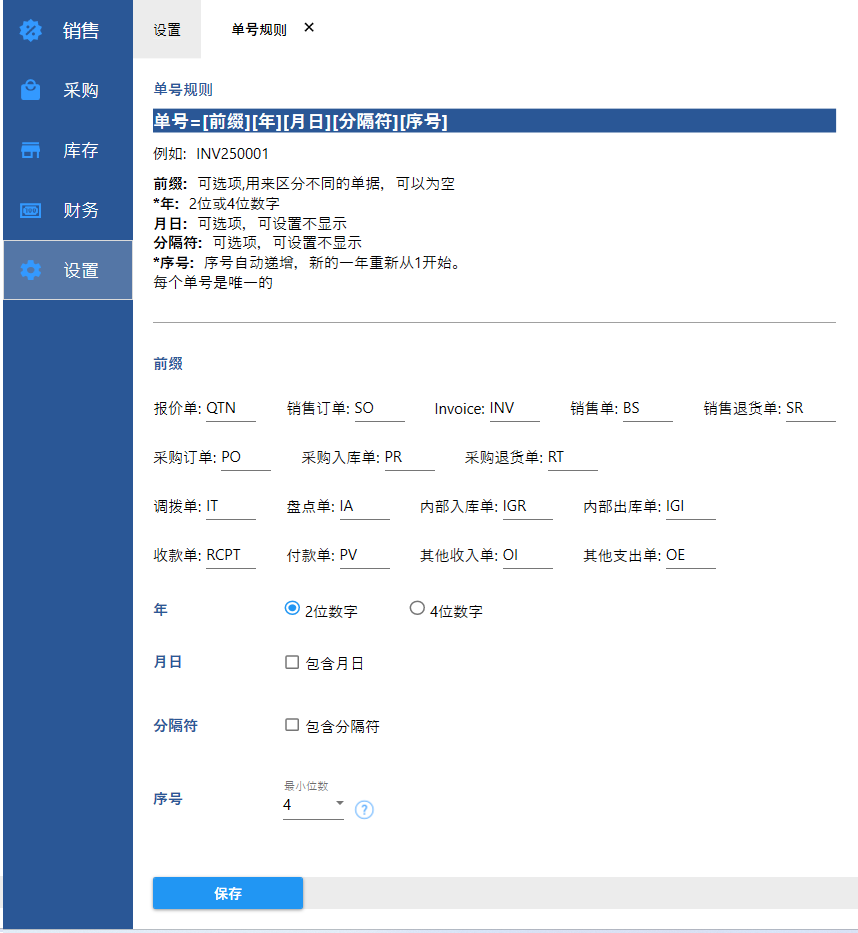This screenshot has width=858, height=933.
Task: Click the 收款单 prefix field with RCPT
Action: (x=230, y=556)
